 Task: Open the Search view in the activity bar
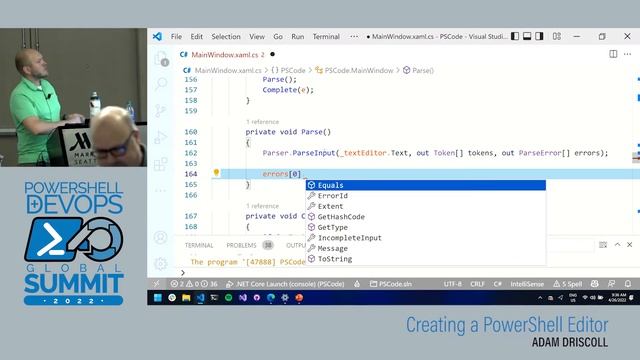tap(161, 84)
